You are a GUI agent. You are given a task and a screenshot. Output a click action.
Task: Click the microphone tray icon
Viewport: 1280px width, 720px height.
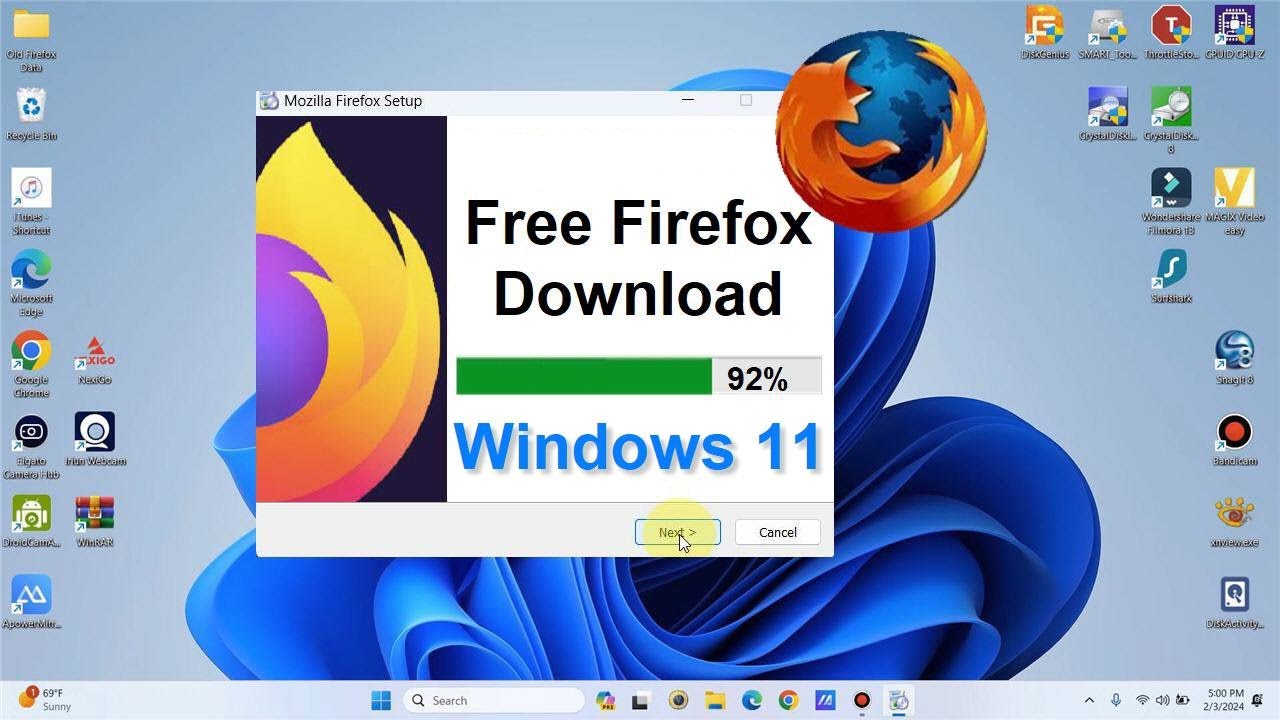[x=1116, y=700]
